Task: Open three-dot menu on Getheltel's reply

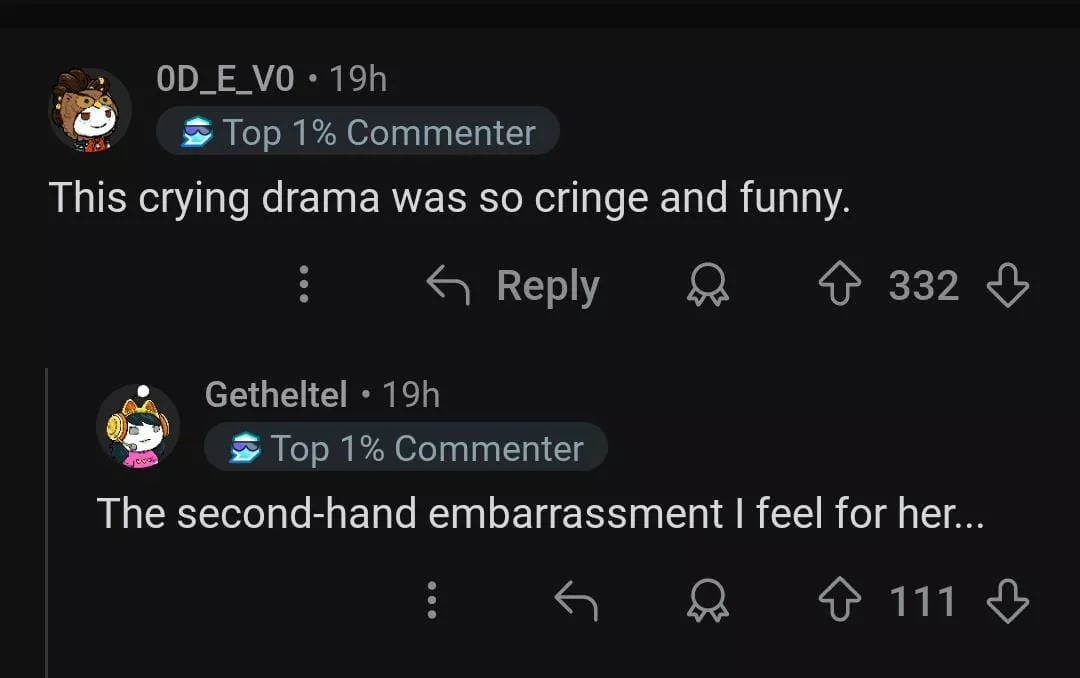Action: 432,602
